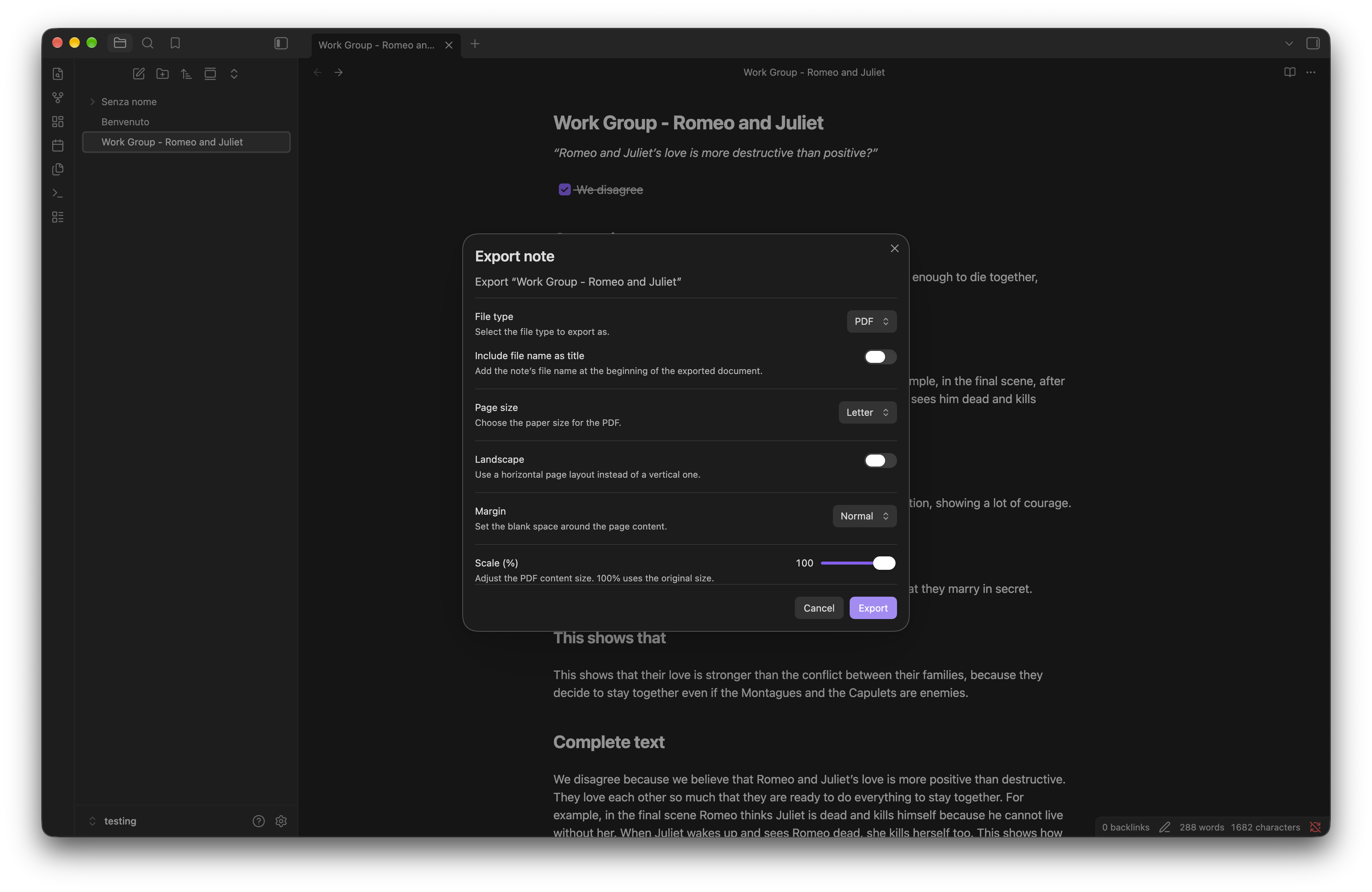Image resolution: width=1372 pixels, height=892 pixels.
Task: Open vault settings gear
Action: pos(281,821)
